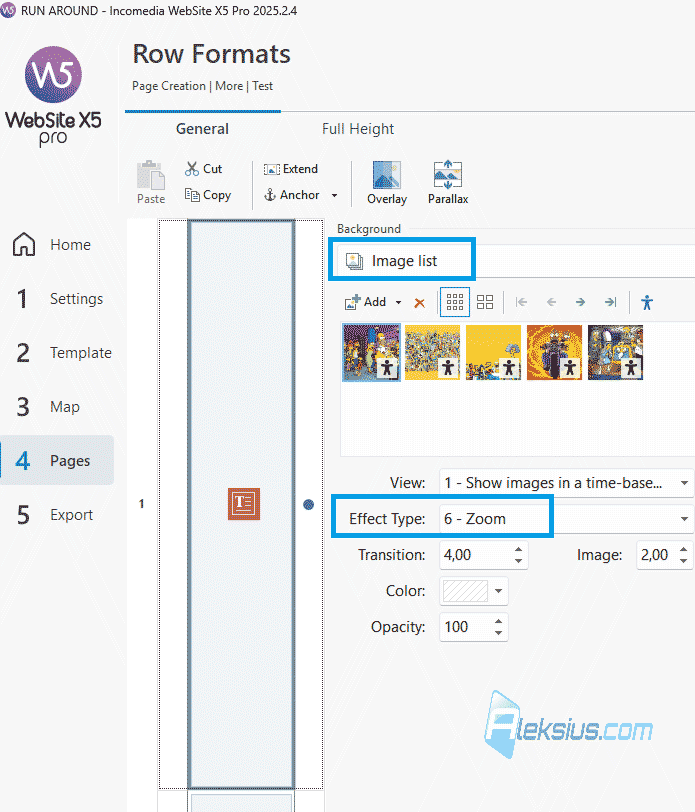Expand the Add button dropdown arrow

(x=398, y=302)
